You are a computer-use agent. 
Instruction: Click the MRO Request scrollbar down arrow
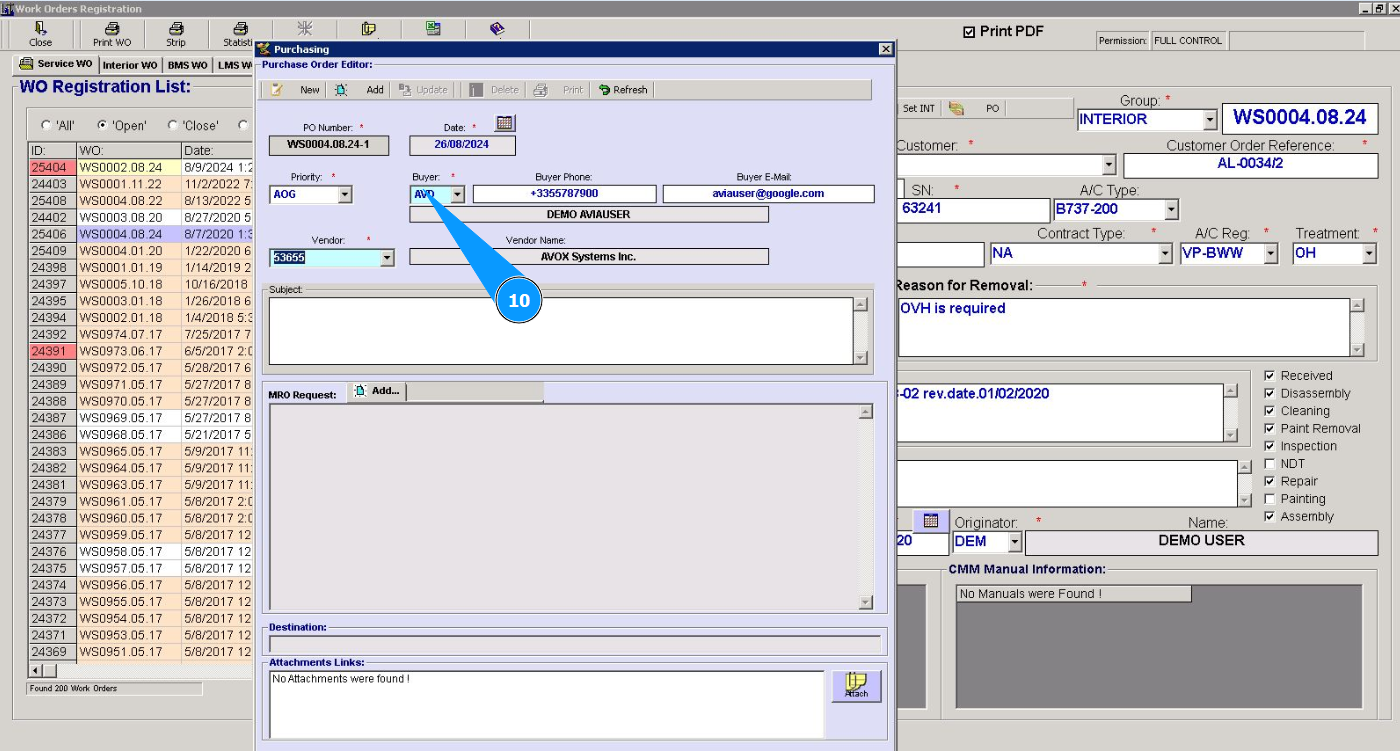click(866, 602)
